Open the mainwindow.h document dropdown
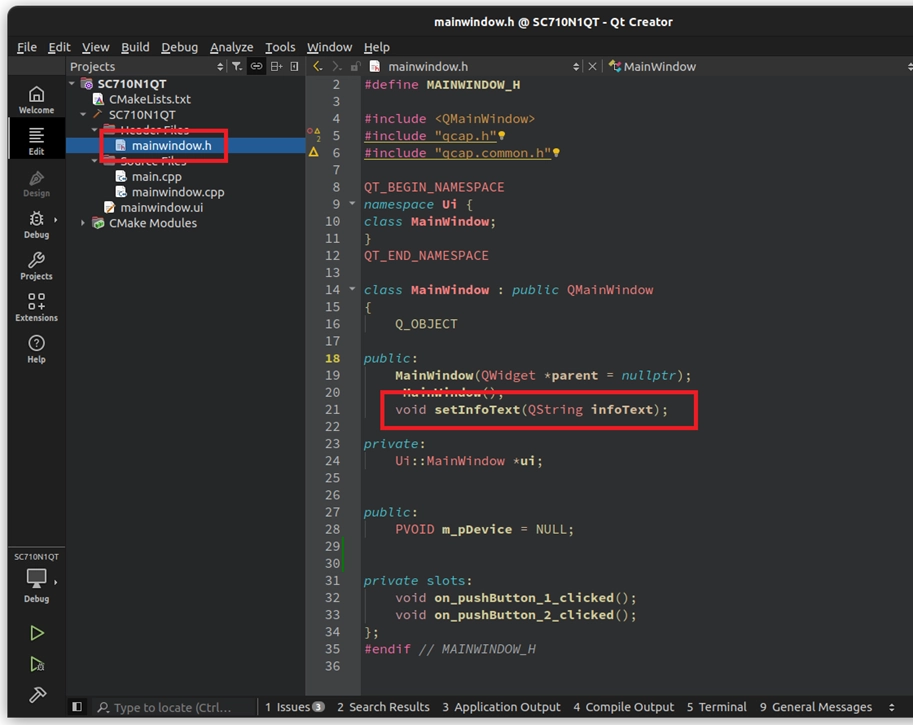This screenshot has height=725, width=913. tap(476, 66)
